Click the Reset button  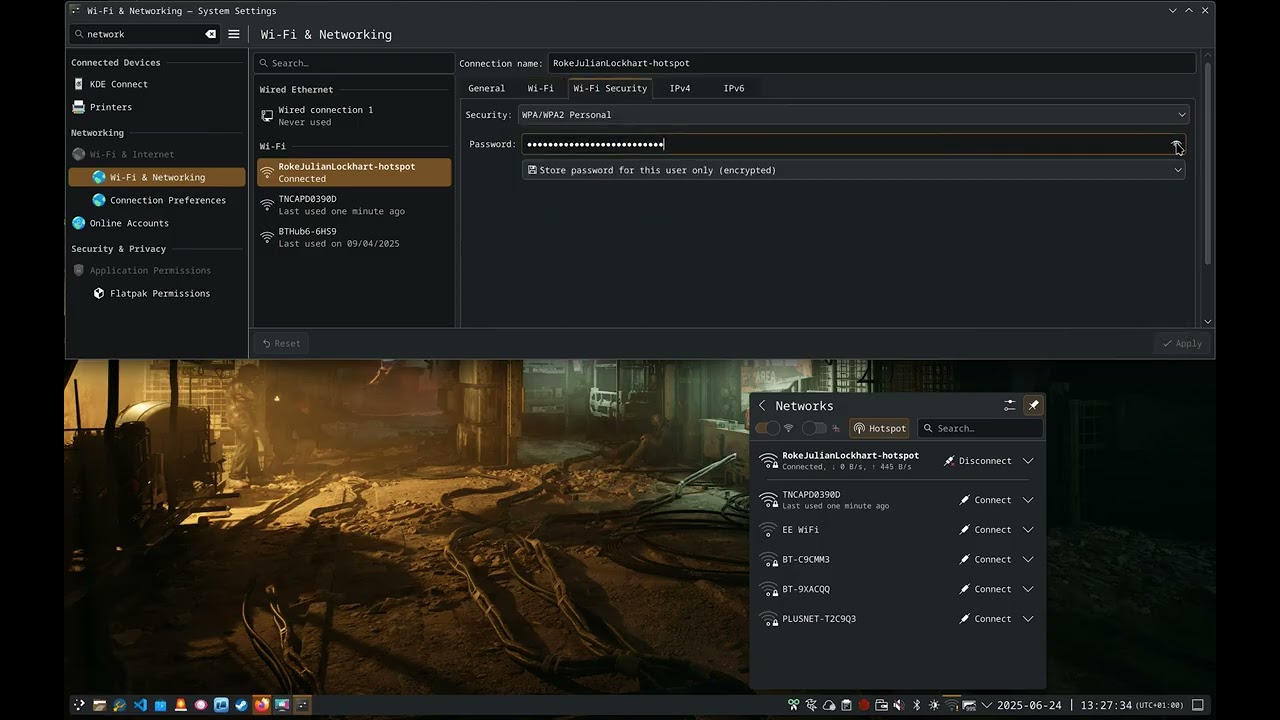click(x=281, y=343)
